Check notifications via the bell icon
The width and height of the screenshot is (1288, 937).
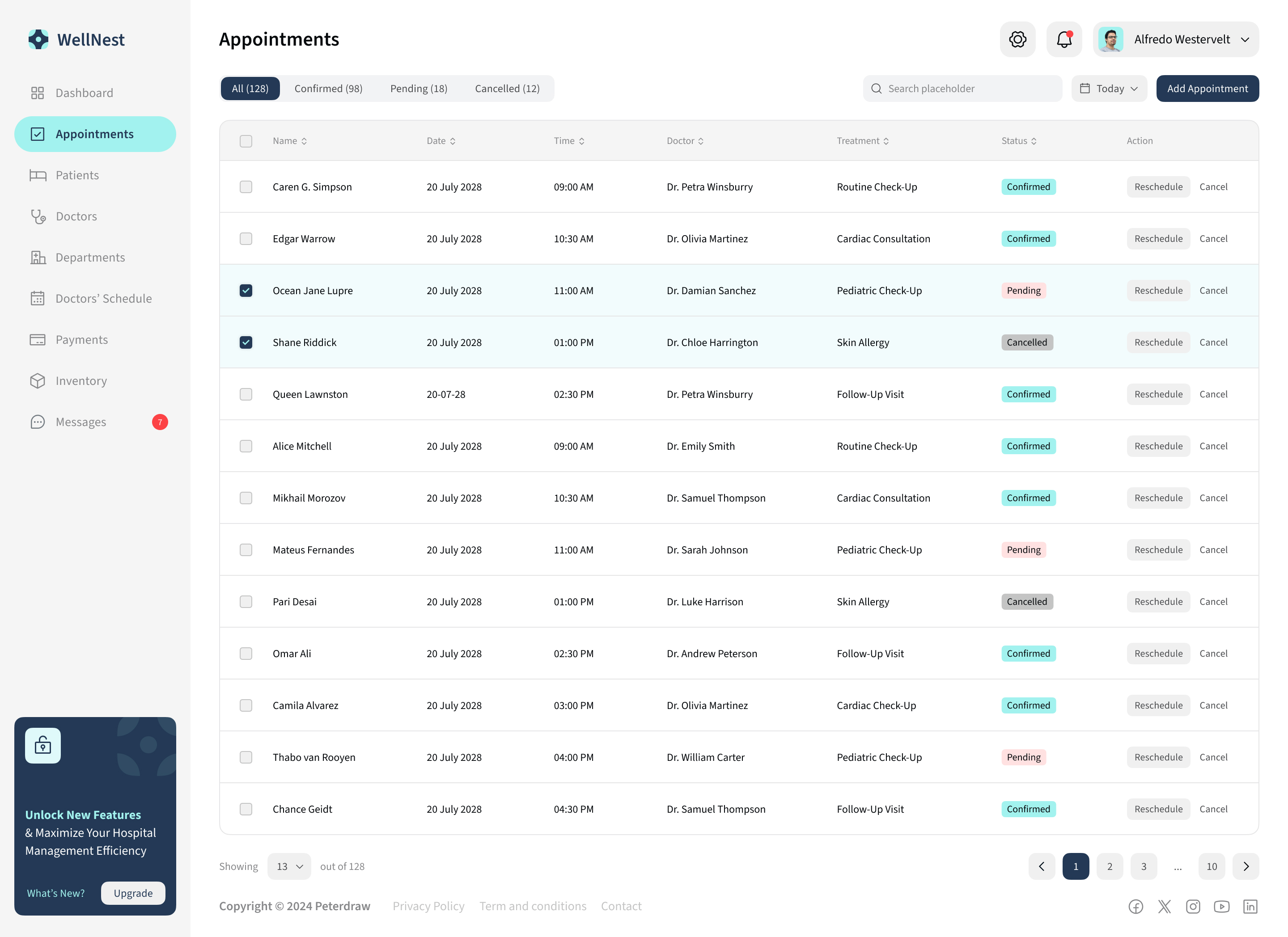click(x=1063, y=39)
